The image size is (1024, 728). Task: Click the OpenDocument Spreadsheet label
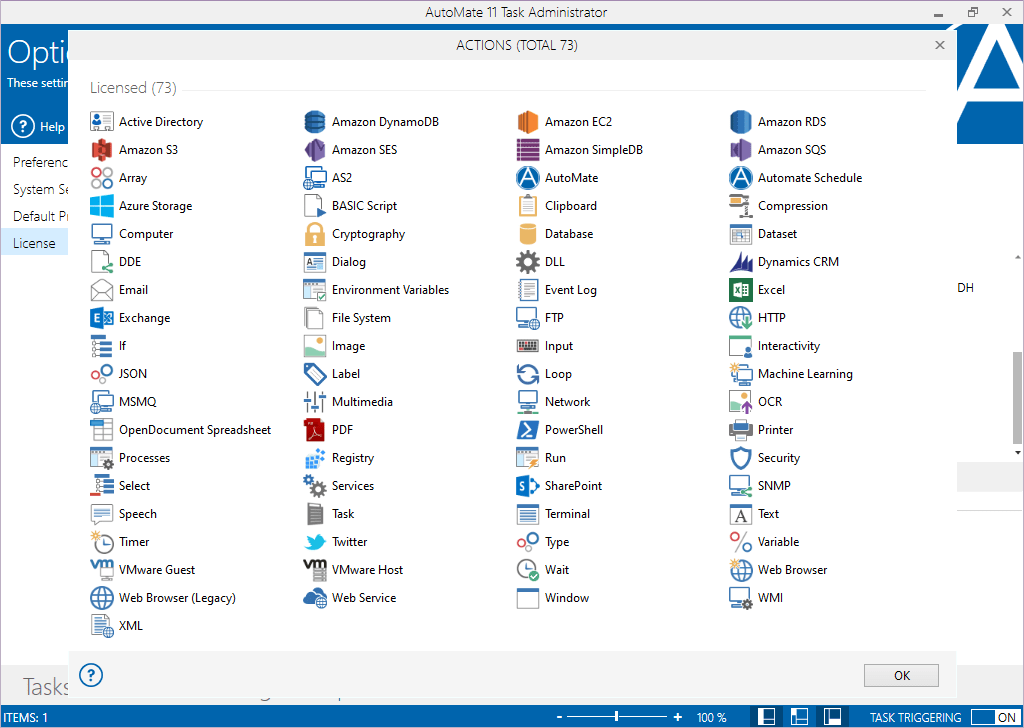point(195,430)
